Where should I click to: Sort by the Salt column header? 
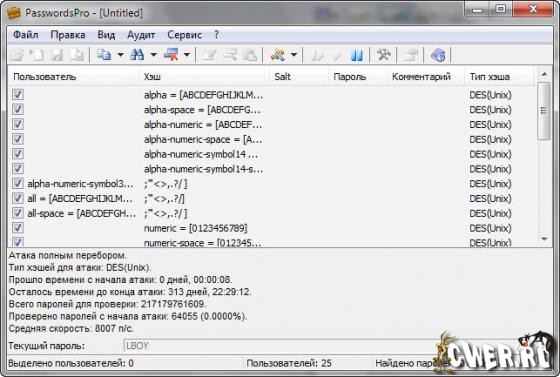pyautogui.click(x=299, y=76)
